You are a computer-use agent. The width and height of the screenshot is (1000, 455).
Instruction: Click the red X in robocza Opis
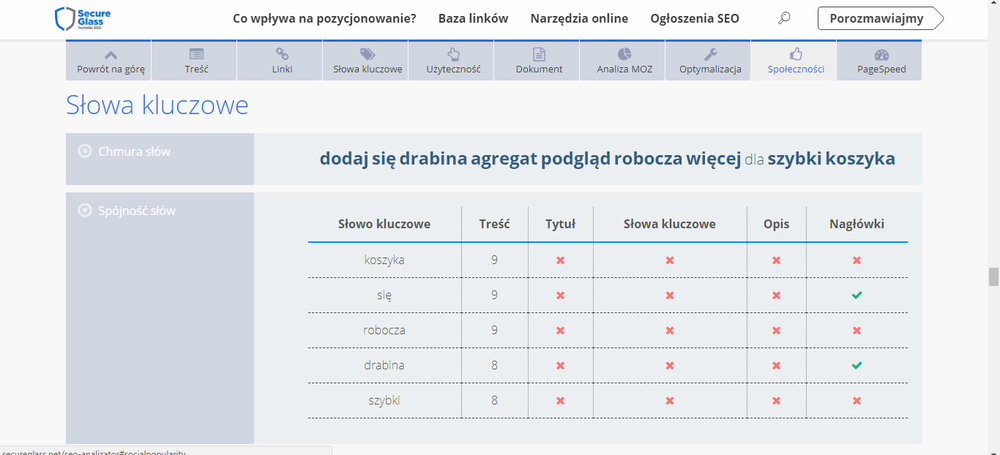(776, 331)
